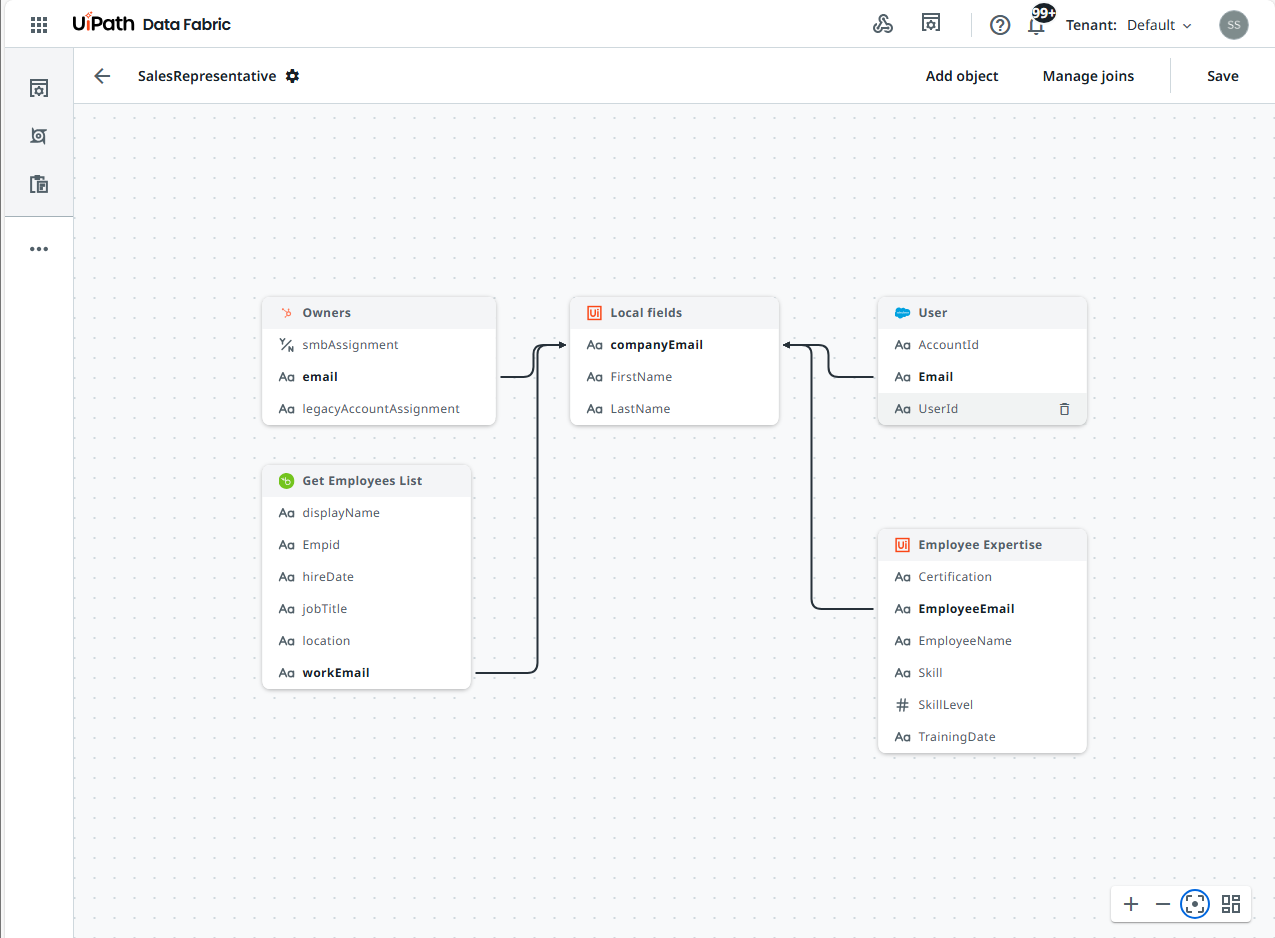The width and height of the screenshot is (1275, 938).
Task: Click the auto layout grid icon
Action: pyautogui.click(x=1231, y=904)
